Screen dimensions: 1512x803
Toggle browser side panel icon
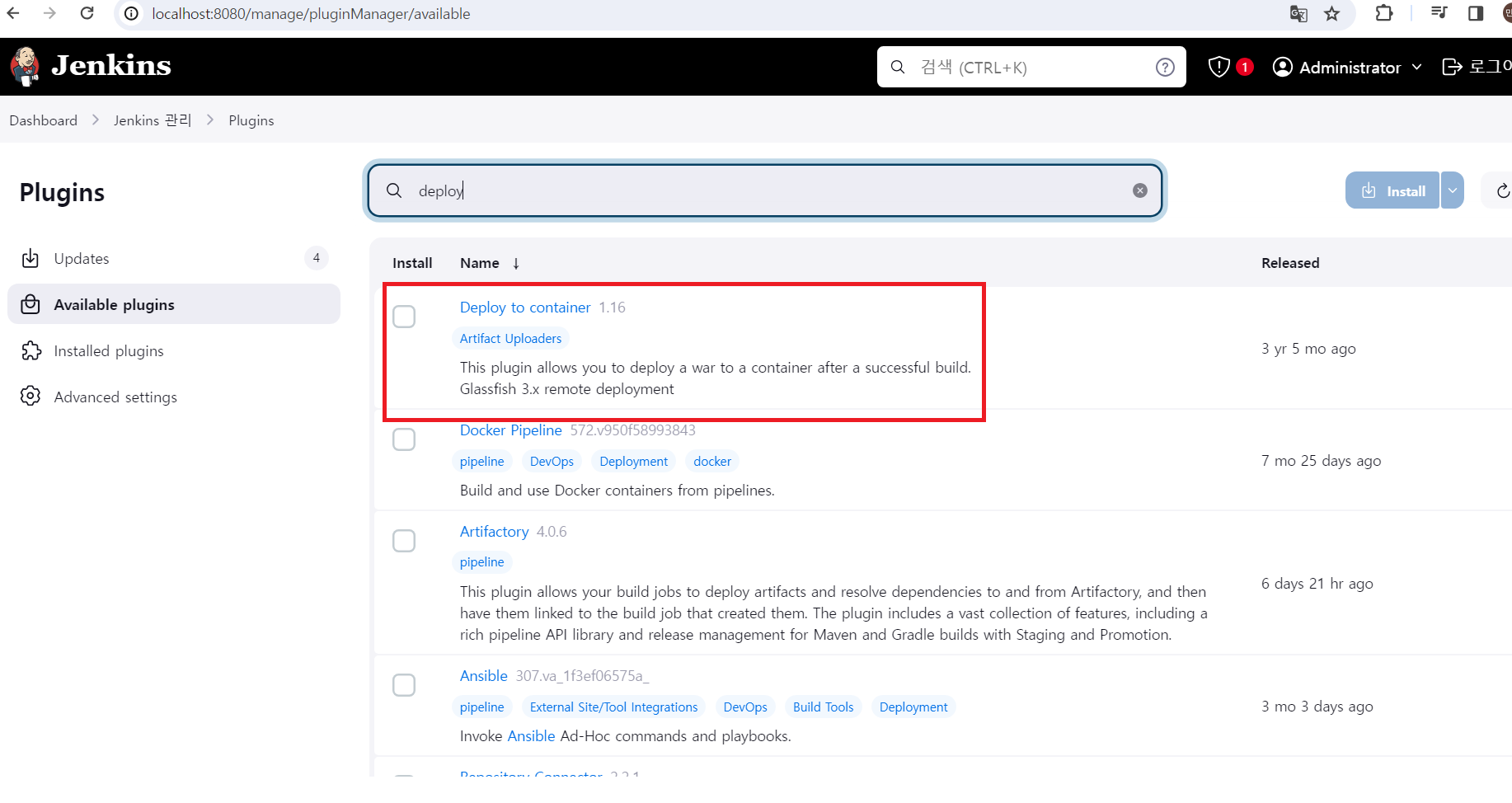tap(1476, 13)
